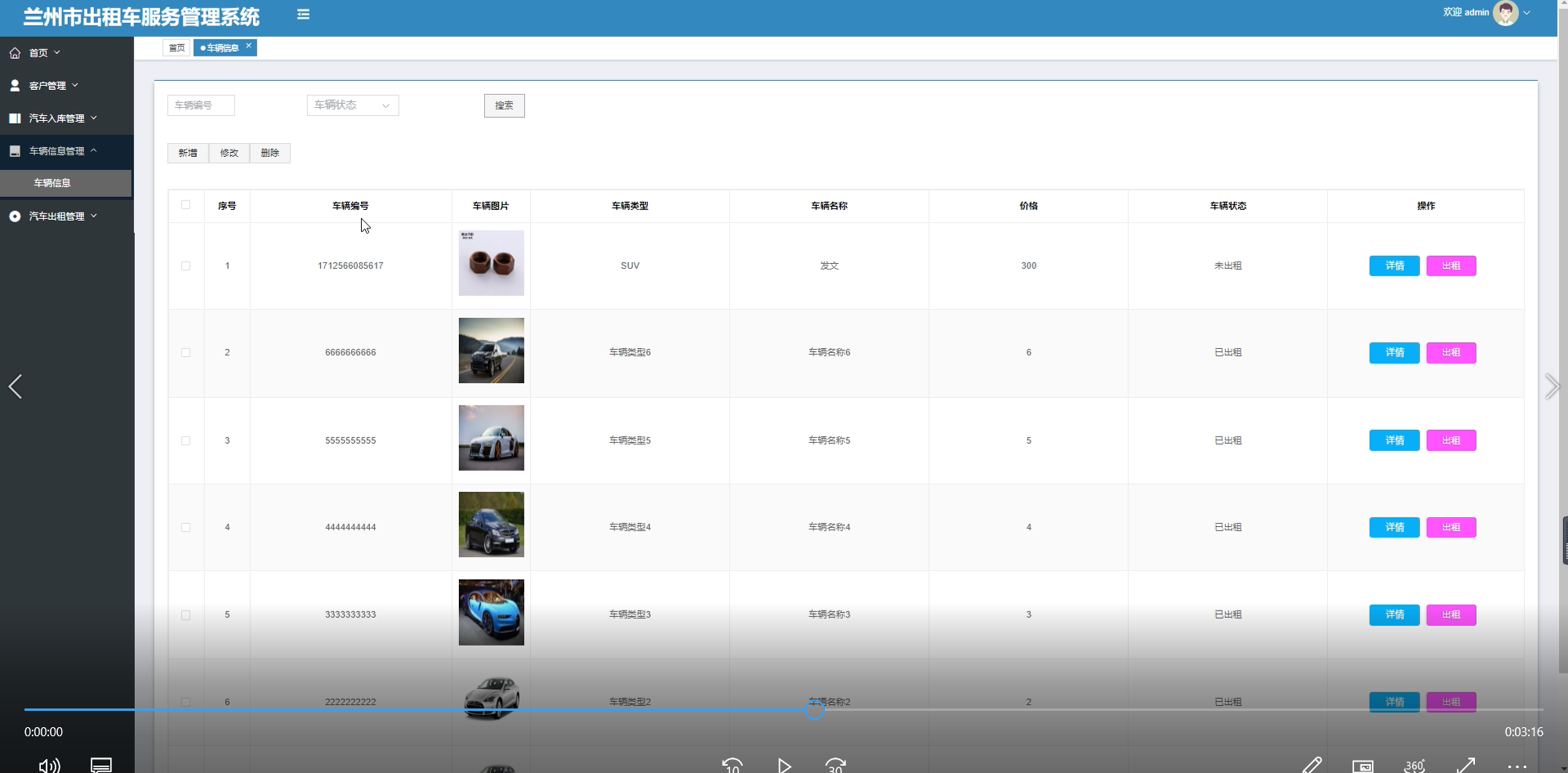Click the pencil edit icon in player
Screen dimensions: 1568x773
click(x=1312, y=766)
